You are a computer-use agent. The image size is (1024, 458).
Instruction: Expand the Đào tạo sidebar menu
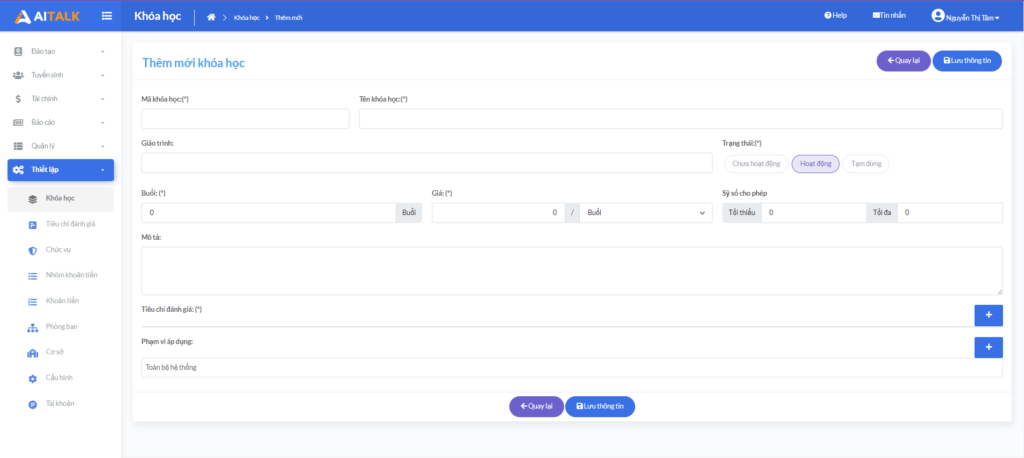pos(60,51)
